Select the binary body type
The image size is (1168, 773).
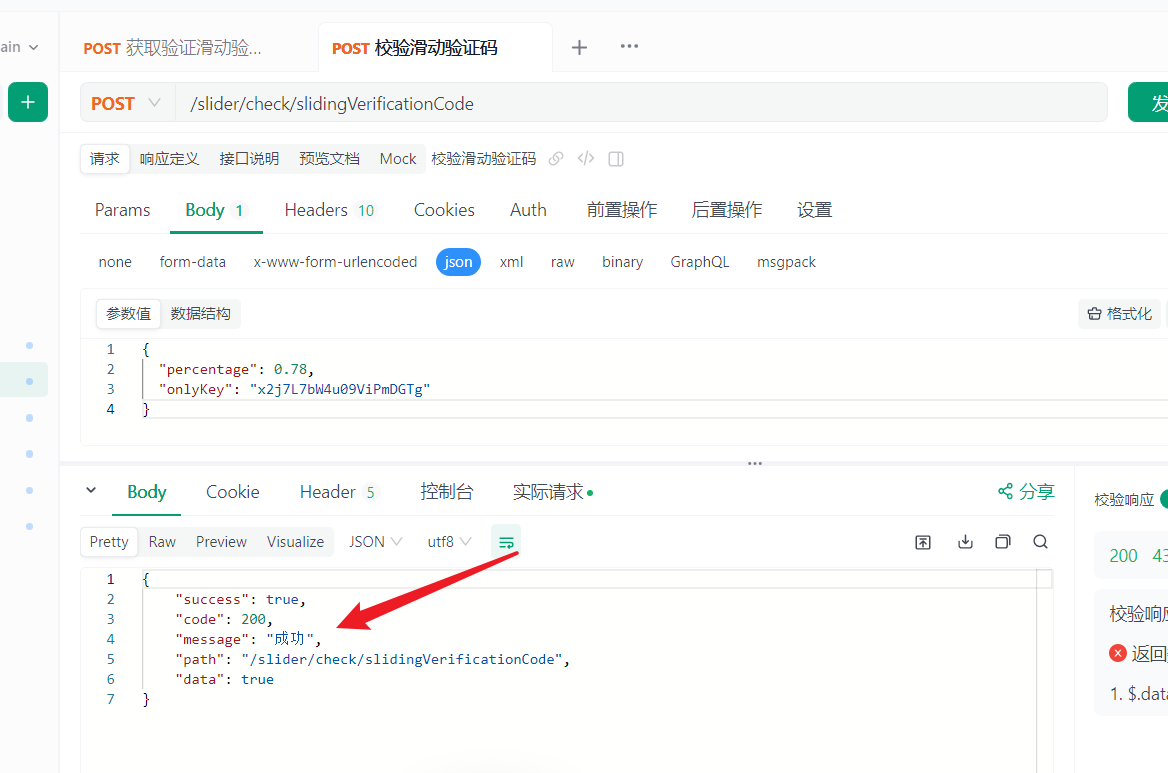coord(622,261)
